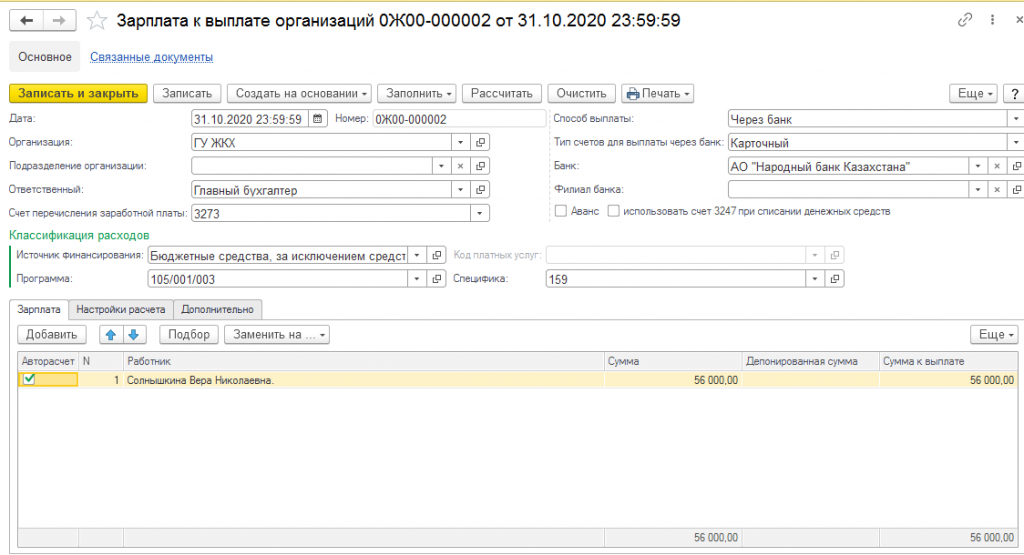Open the three-dot options menu in title bar
Image resolution: width=1024 pixels, height=555 pixels.
[x=992, y=20]
